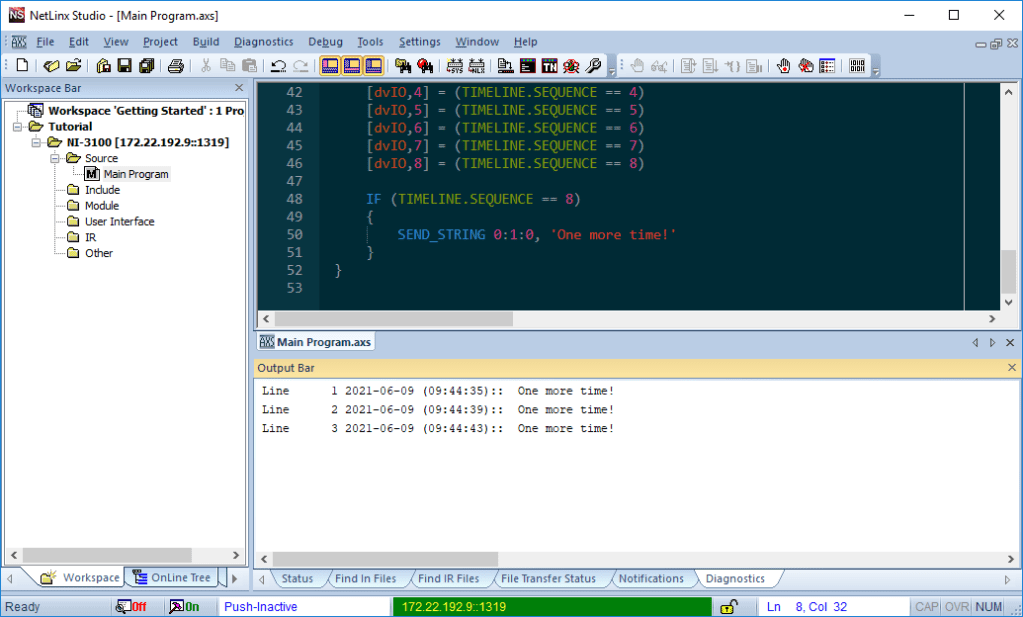Open the Diagnostics menu
The width and height of the screenshot is (1023, 617).
tap(263, 42)
